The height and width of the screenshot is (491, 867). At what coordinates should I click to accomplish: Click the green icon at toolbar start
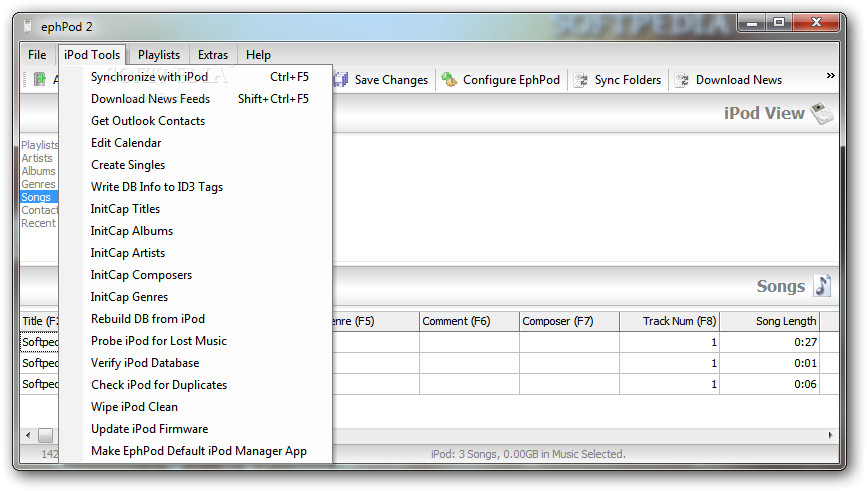(40, 80)
